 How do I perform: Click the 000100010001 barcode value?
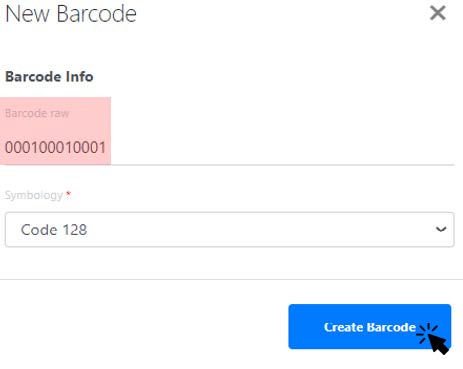point(55,147)
